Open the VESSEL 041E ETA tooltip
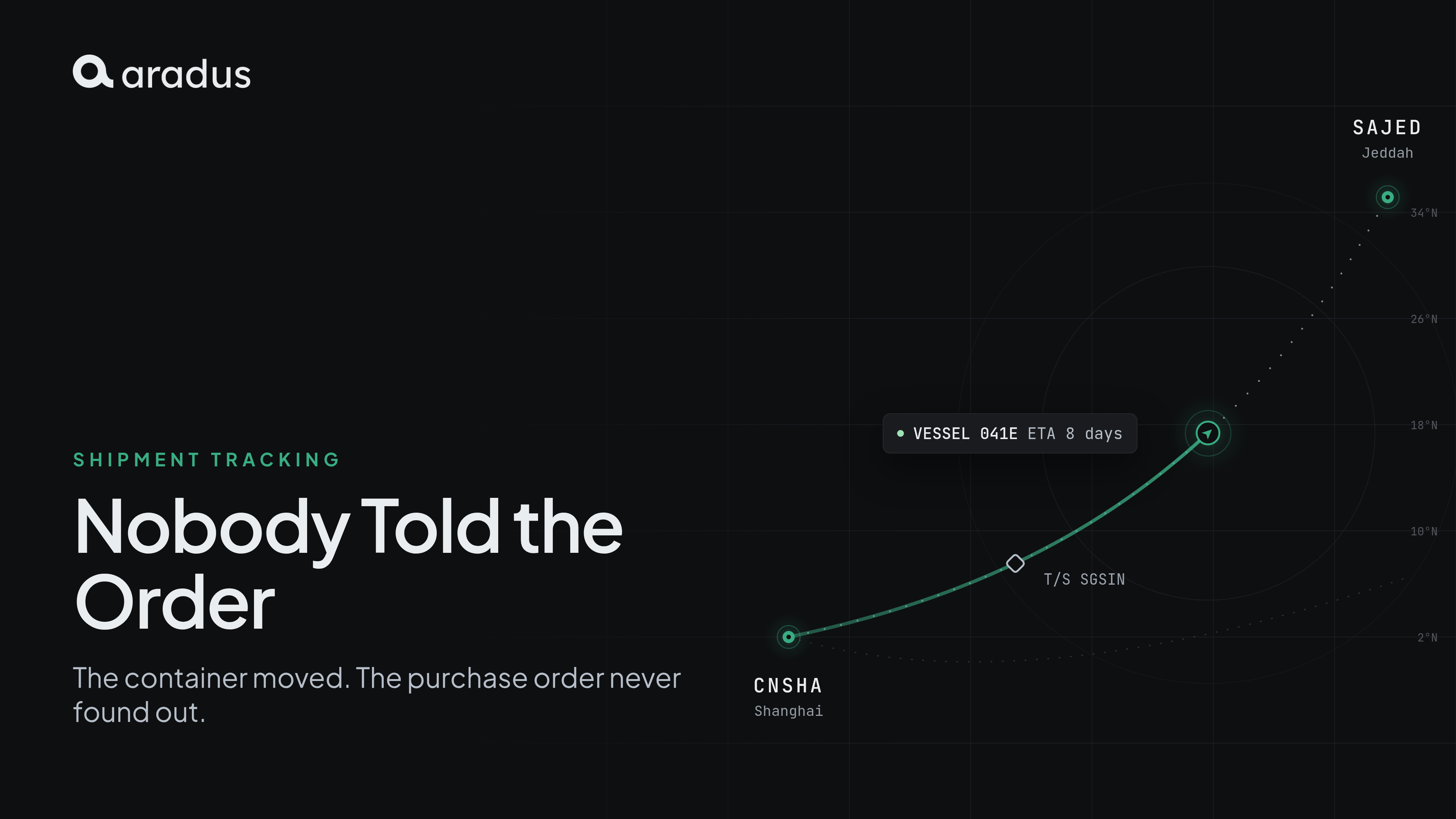The height and width of the screenshot is (819, 1456). coord(1009,433)
